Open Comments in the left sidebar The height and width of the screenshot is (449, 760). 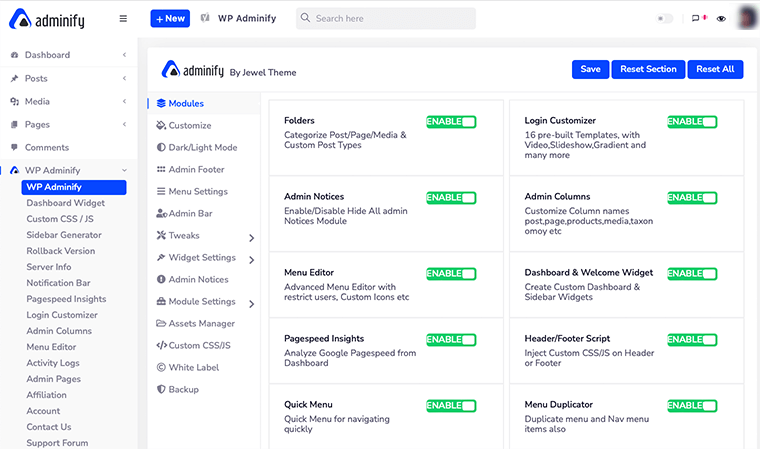point(46,147)
